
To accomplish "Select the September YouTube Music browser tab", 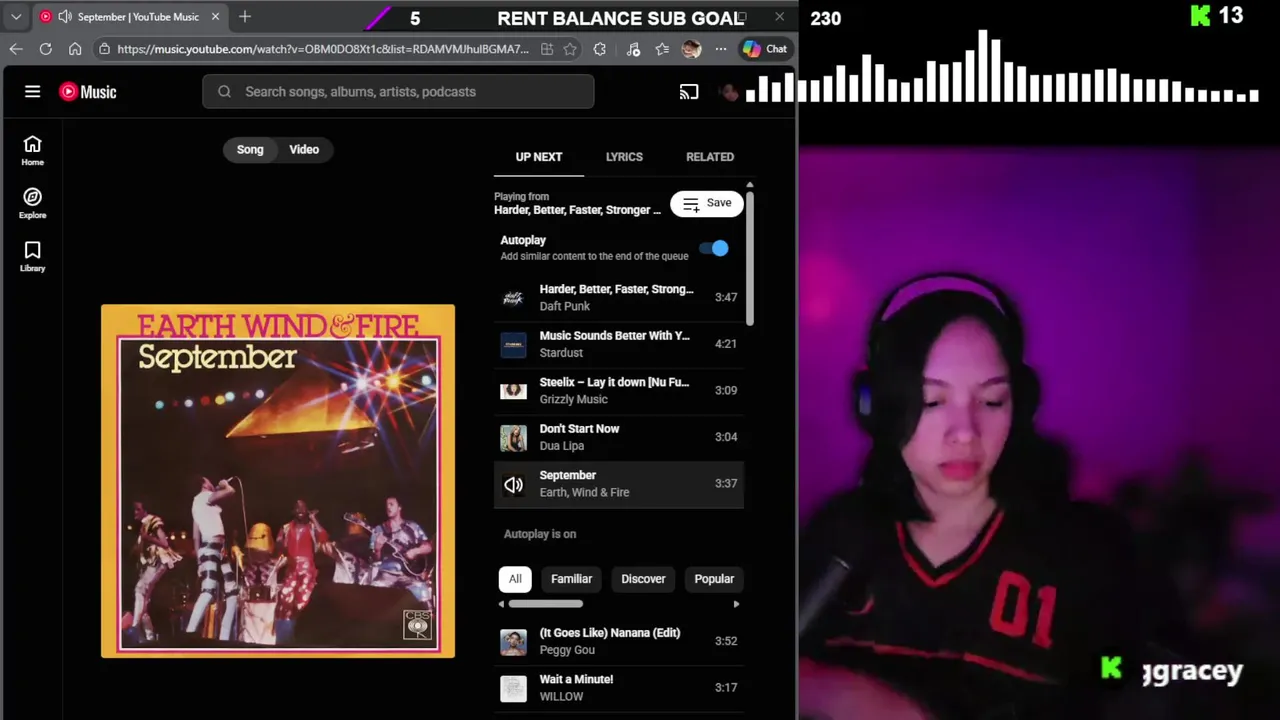I will click(130, 17).
